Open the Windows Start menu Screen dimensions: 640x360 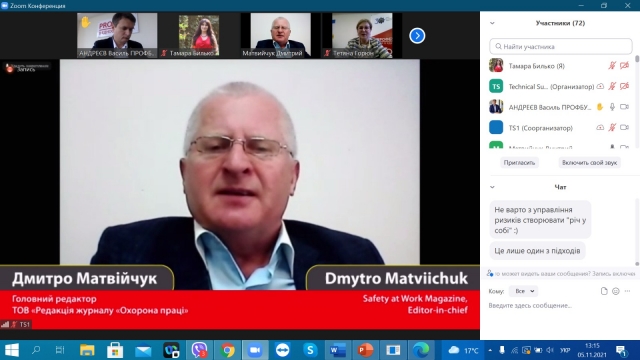coord(12,350)
